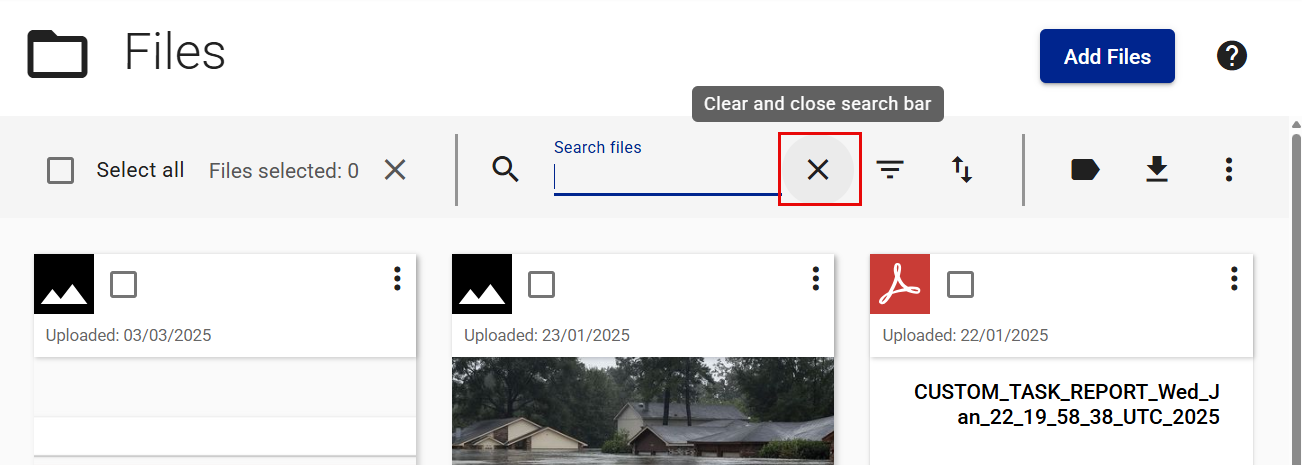Open the sort files icon
The height and width of the screenshot is (465, 1302).
coord(962,170)
